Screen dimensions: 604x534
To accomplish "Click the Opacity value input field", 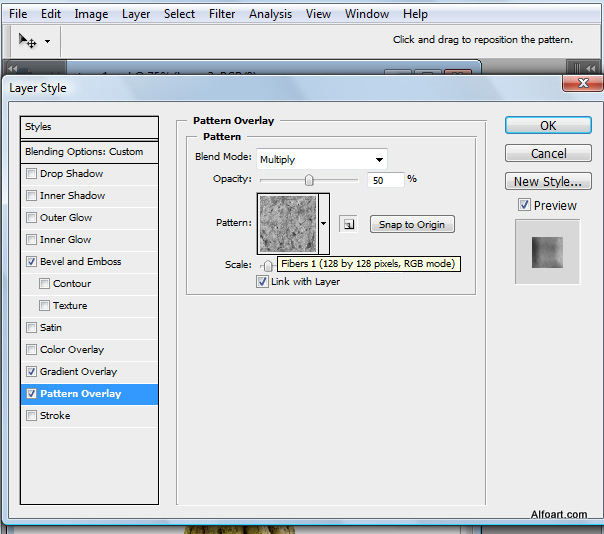I will 385,180.
